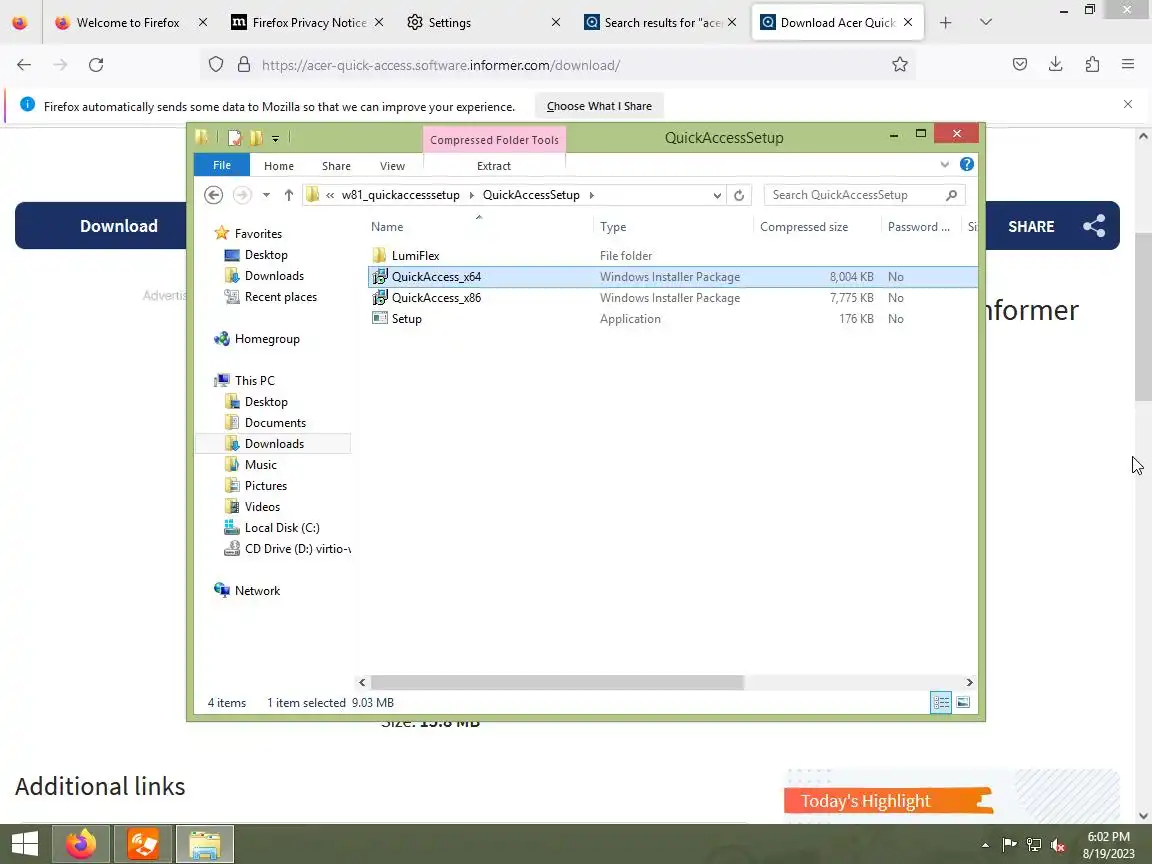Switch to Firefox Privacy Notice tab
Viewport: 1152px width, 864px height.
[x=309, y=23]
